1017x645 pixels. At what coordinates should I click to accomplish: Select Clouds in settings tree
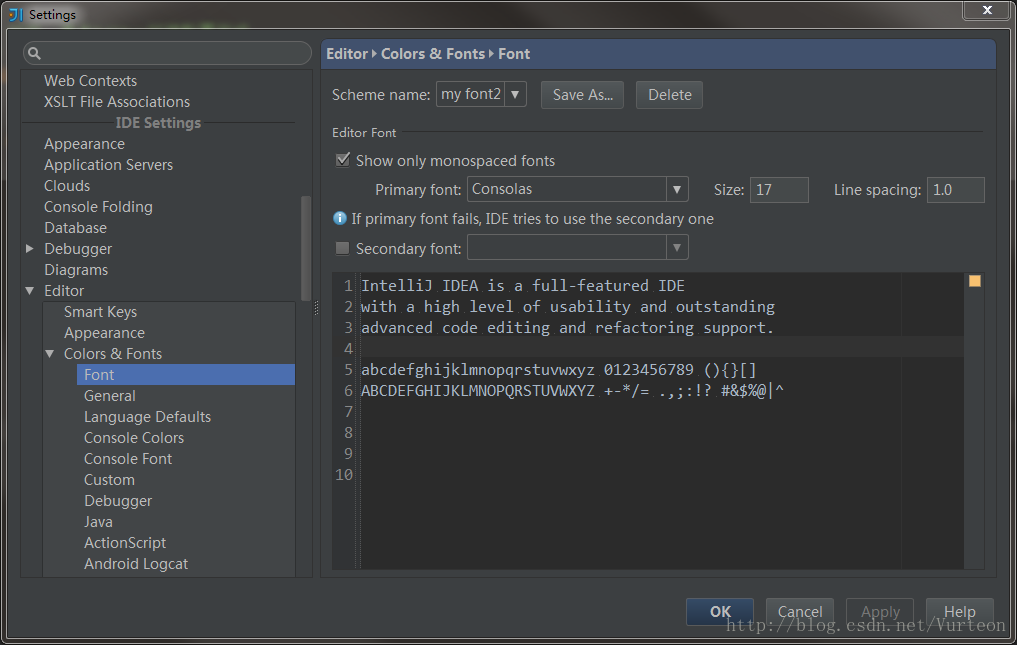67,186
